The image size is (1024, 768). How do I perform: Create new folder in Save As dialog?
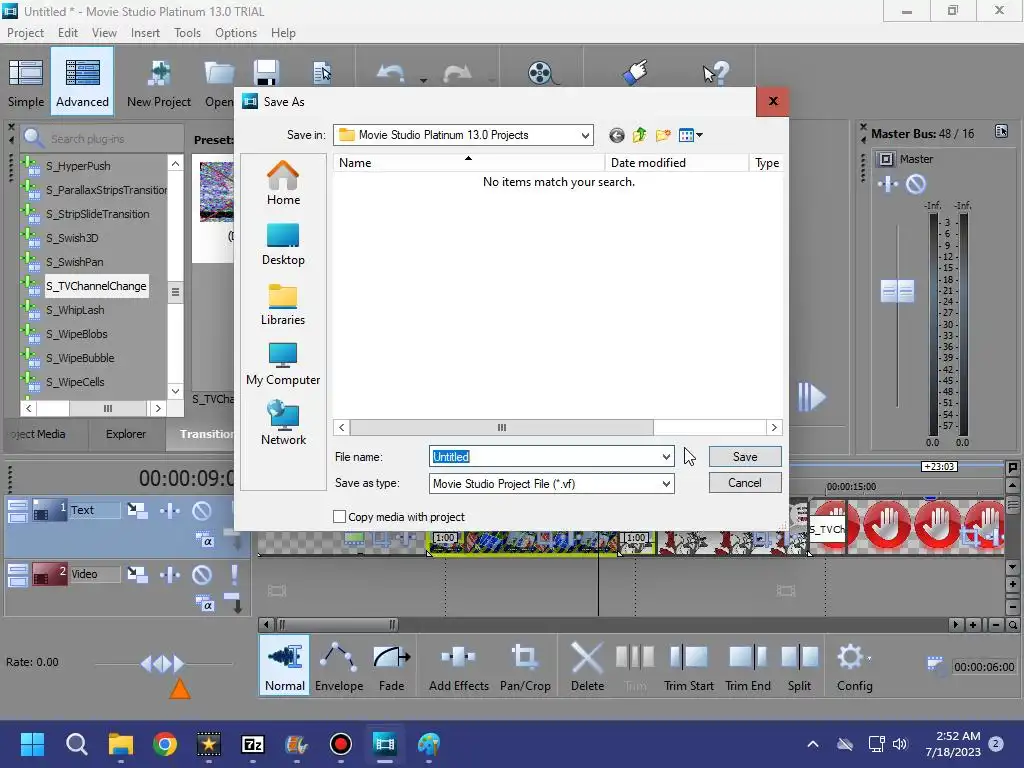coord(663,135)
